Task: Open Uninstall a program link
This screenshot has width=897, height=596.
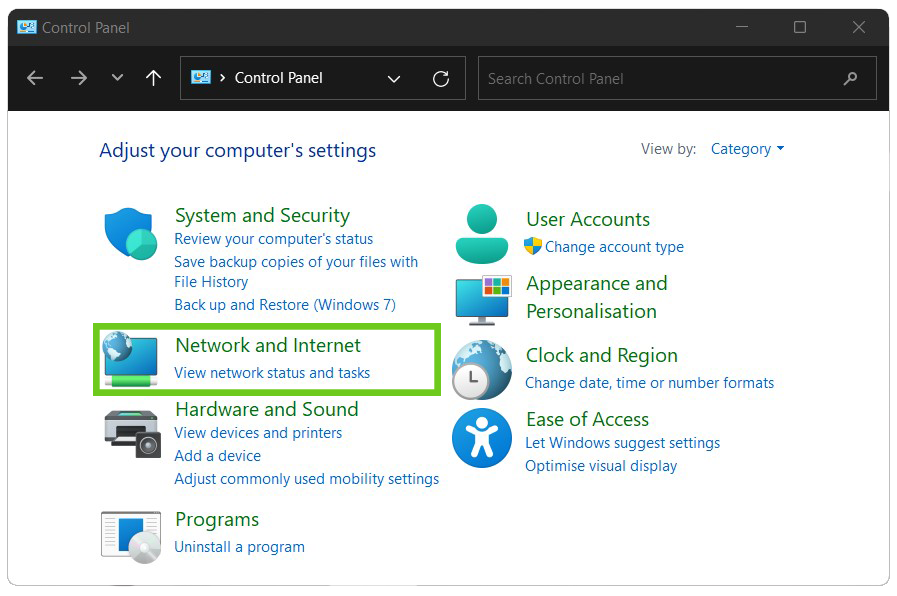Action: pyautogui.click(x=239, y=547)
